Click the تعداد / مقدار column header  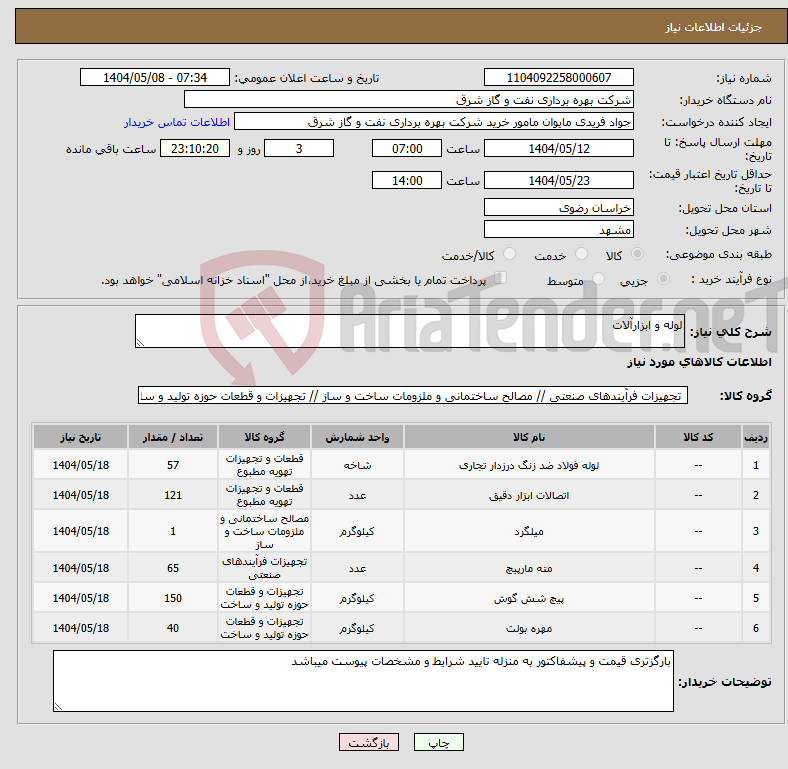pyautogui.click(x=173, y=437)
